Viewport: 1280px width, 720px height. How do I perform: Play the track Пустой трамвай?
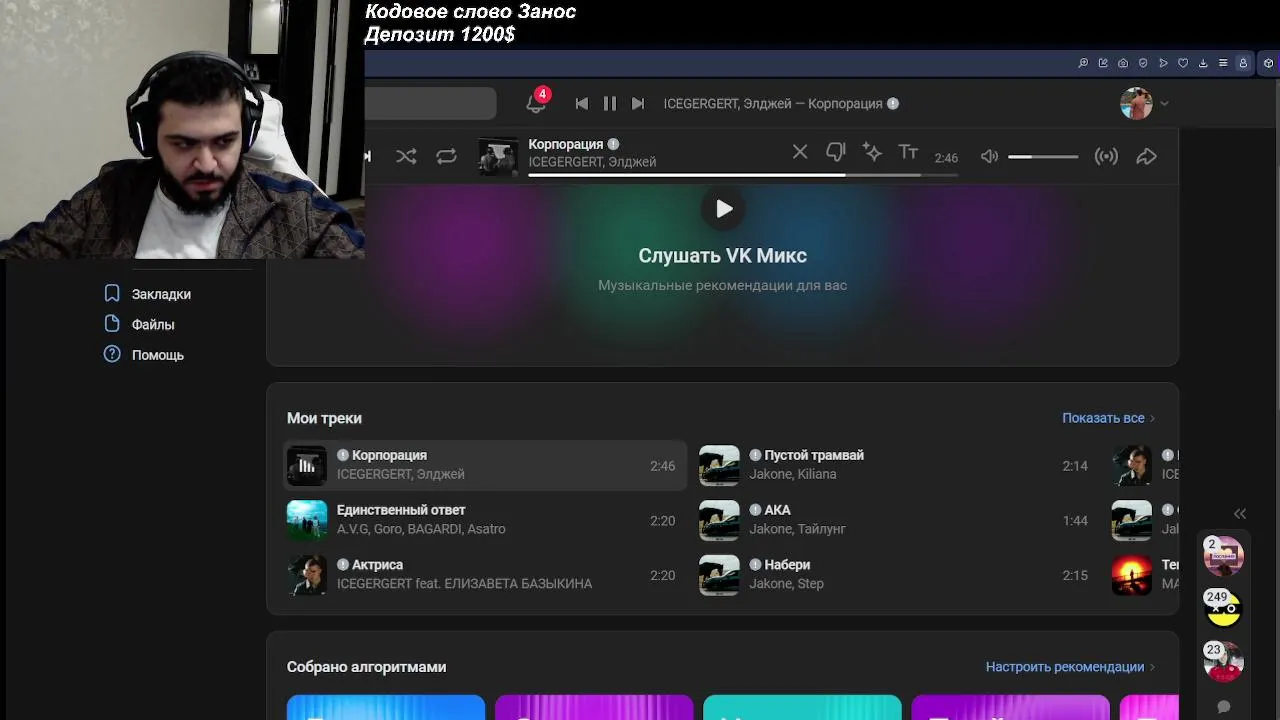coord(719,465)
